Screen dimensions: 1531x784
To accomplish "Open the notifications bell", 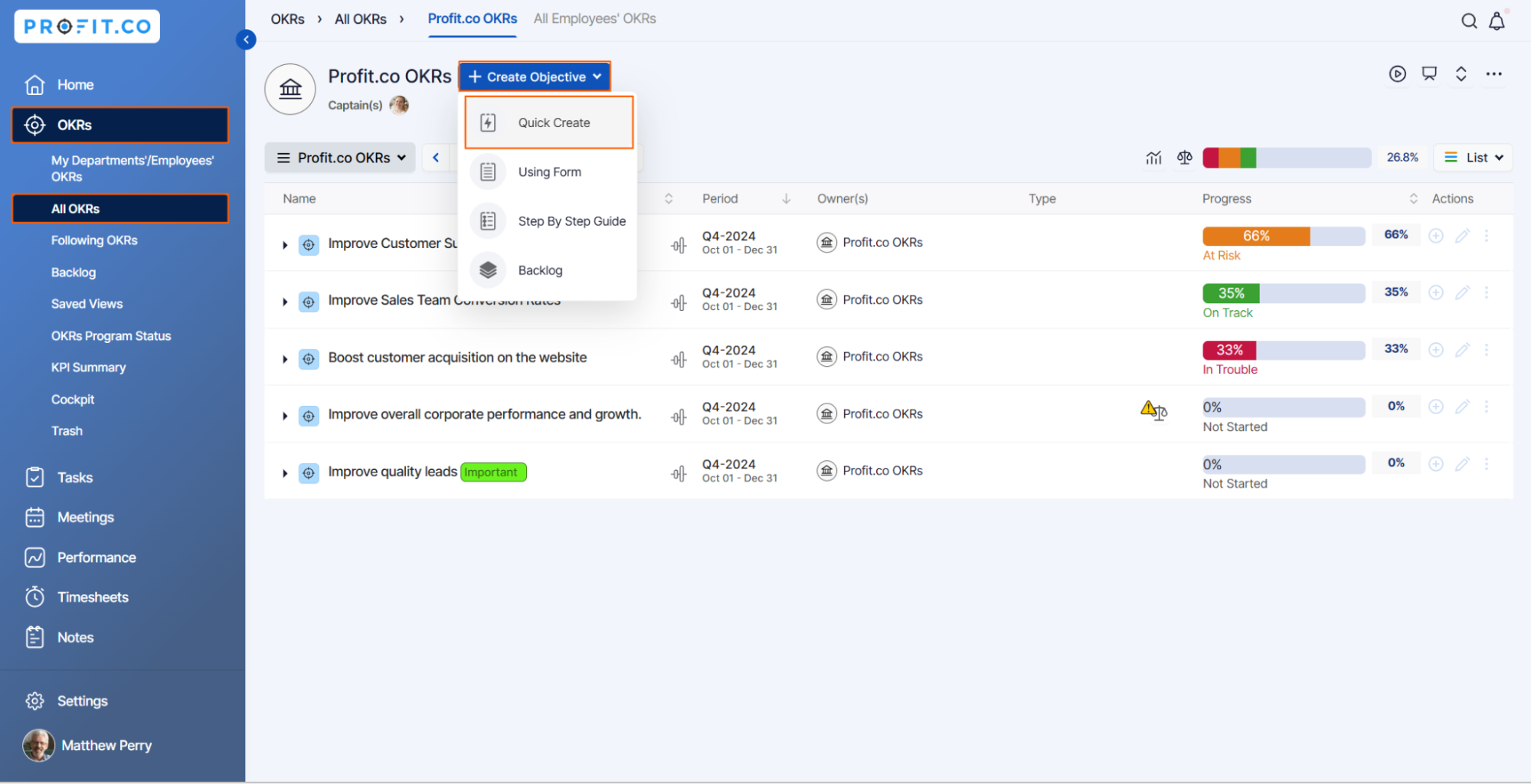I will 1497,21.
